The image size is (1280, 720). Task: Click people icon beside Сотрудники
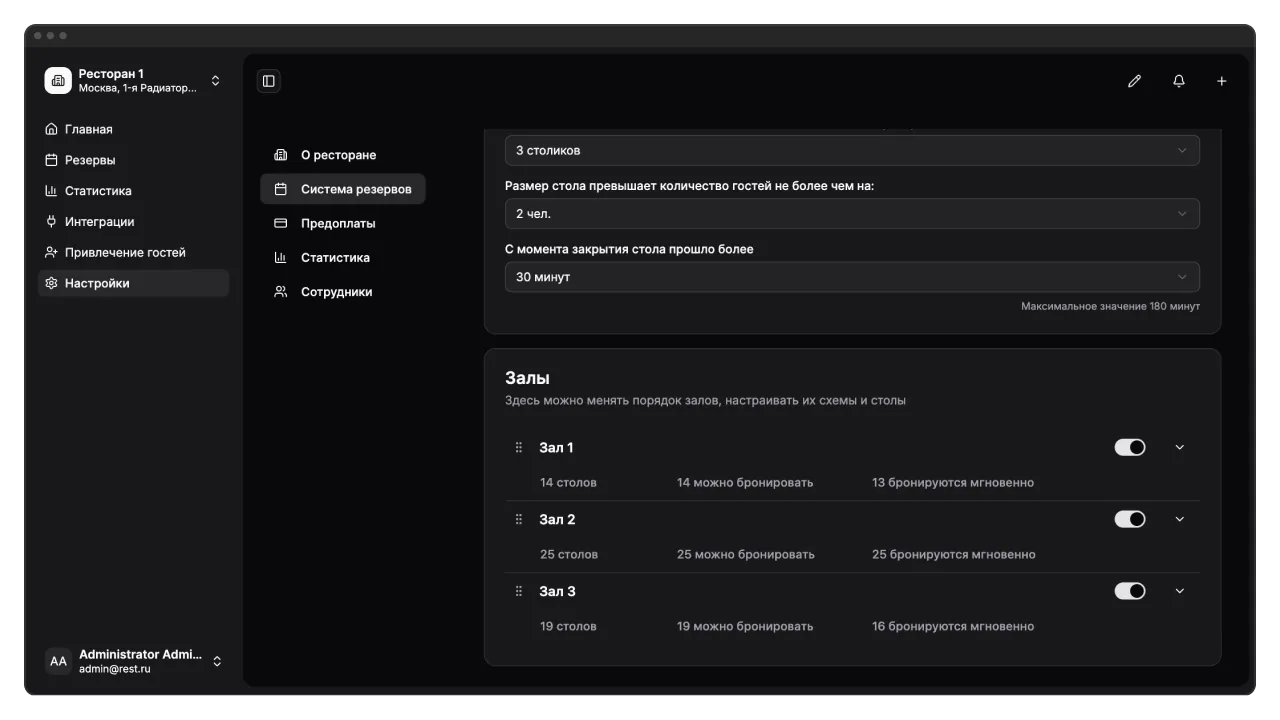pyautogui.click(x=281, y=292)
